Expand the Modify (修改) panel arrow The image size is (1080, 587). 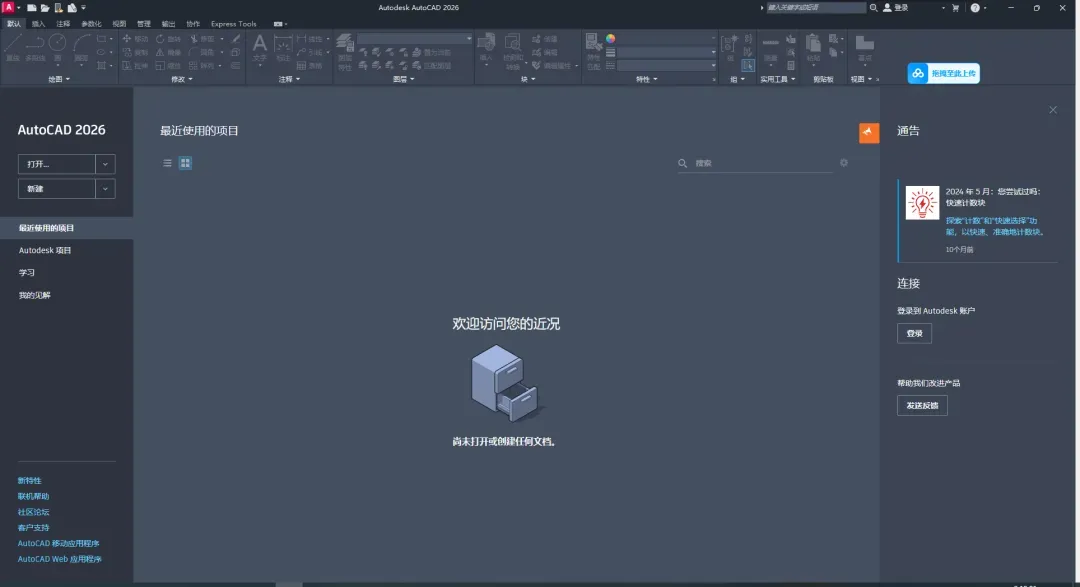point(190,79)
